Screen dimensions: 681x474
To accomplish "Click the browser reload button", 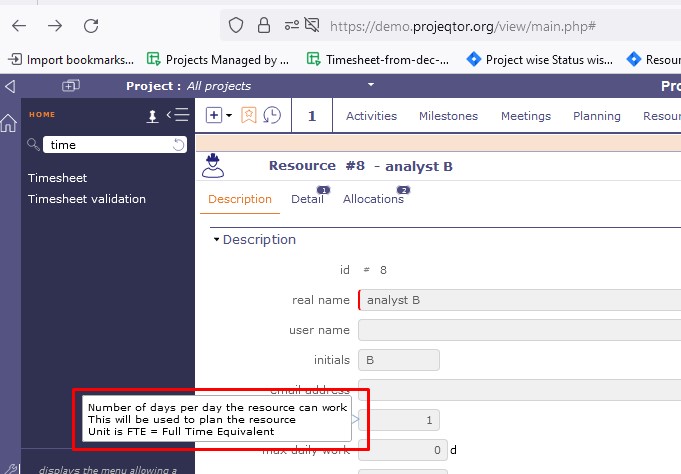I will 91,26.
